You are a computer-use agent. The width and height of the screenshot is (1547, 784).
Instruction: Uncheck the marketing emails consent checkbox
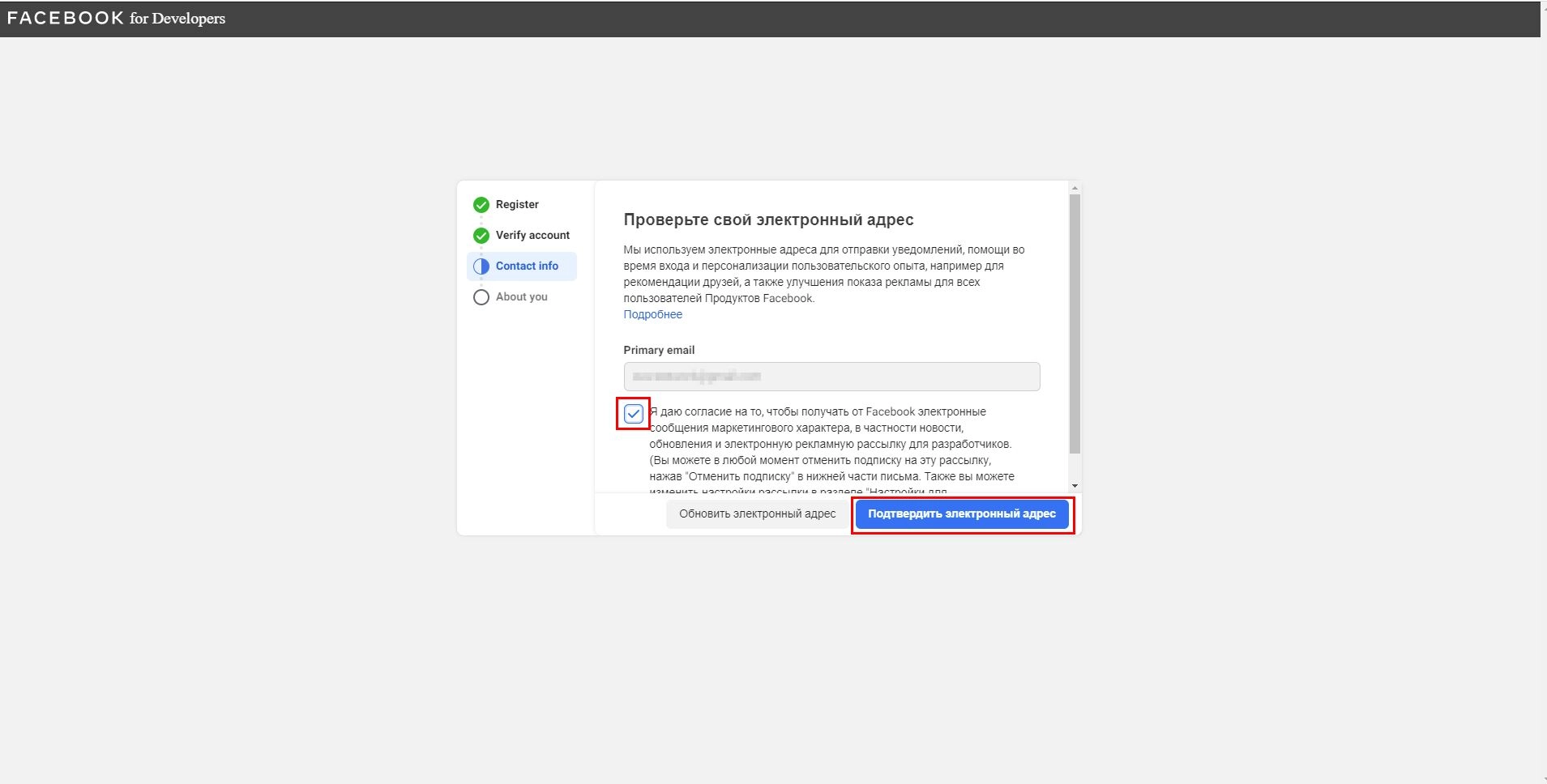tap(634, 414)
